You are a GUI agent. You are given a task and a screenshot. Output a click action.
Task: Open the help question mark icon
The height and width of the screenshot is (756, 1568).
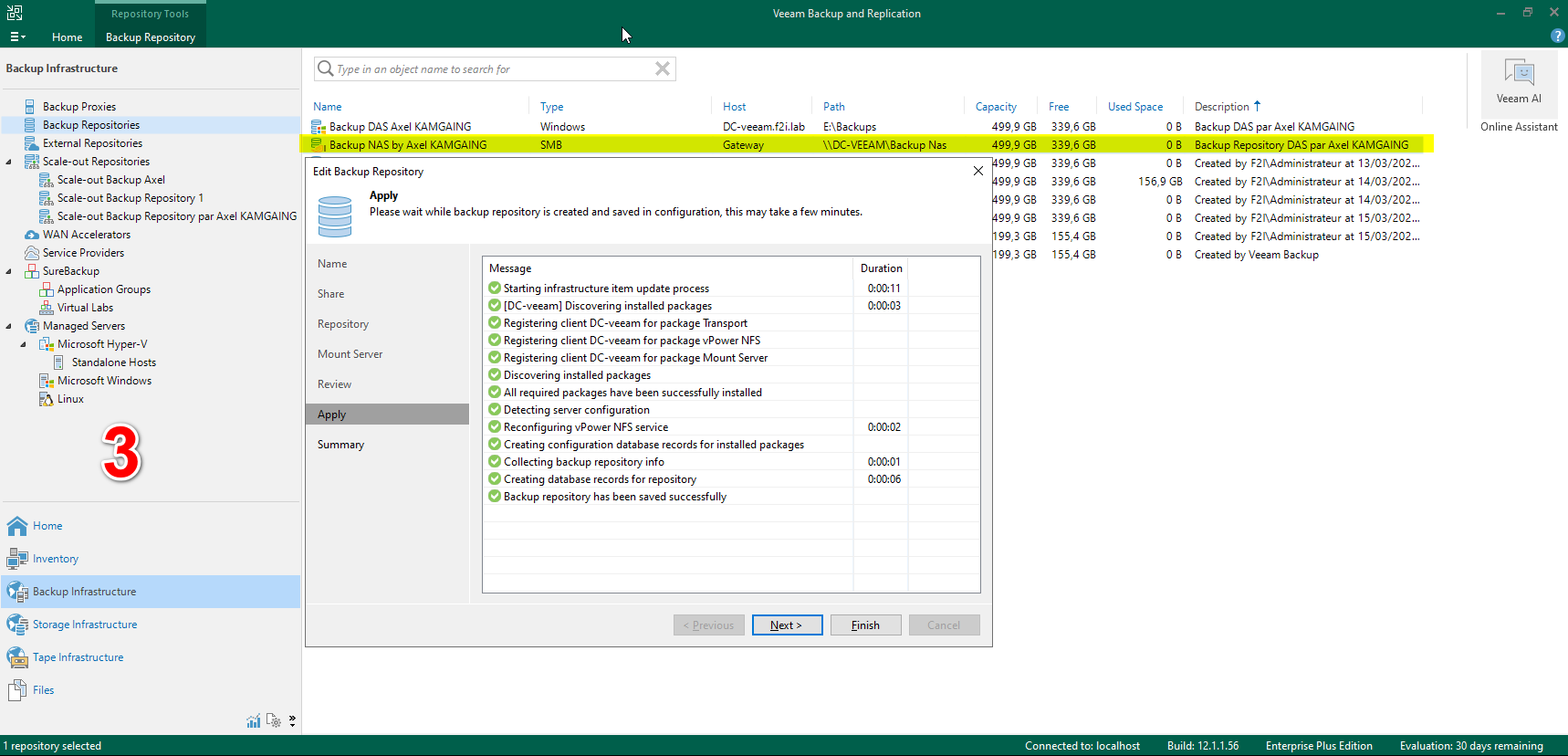[1557, 36]
